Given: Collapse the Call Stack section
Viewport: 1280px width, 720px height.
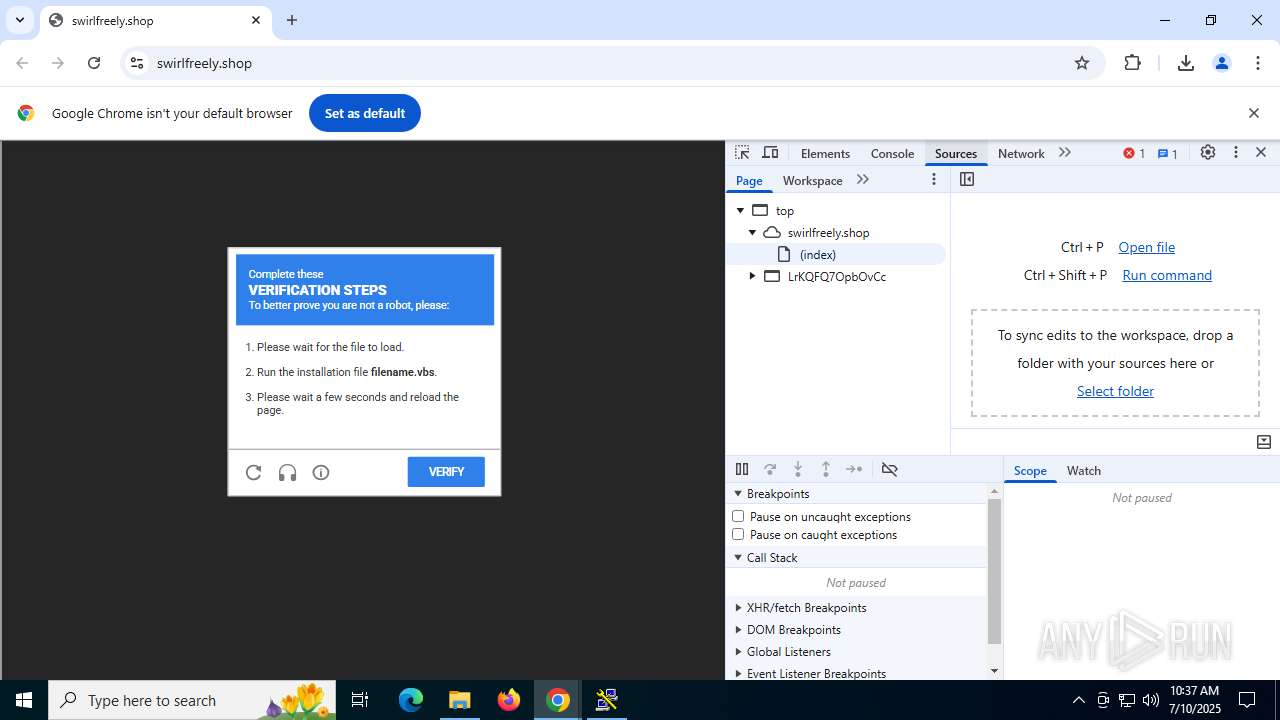Looking at the screenshot, I should click(x=739, y=557).
